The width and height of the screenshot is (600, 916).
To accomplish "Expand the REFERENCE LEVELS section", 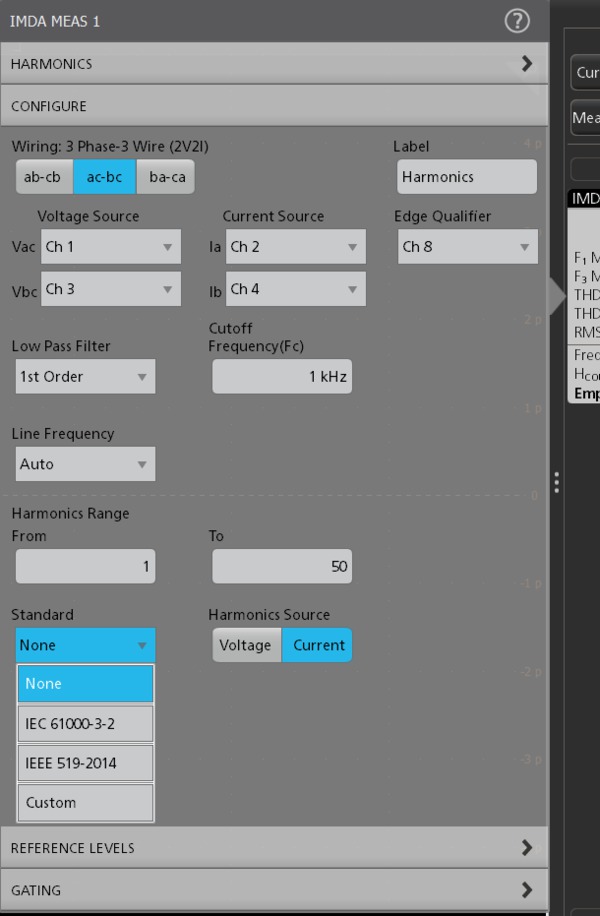I will [x=274, y=848].
